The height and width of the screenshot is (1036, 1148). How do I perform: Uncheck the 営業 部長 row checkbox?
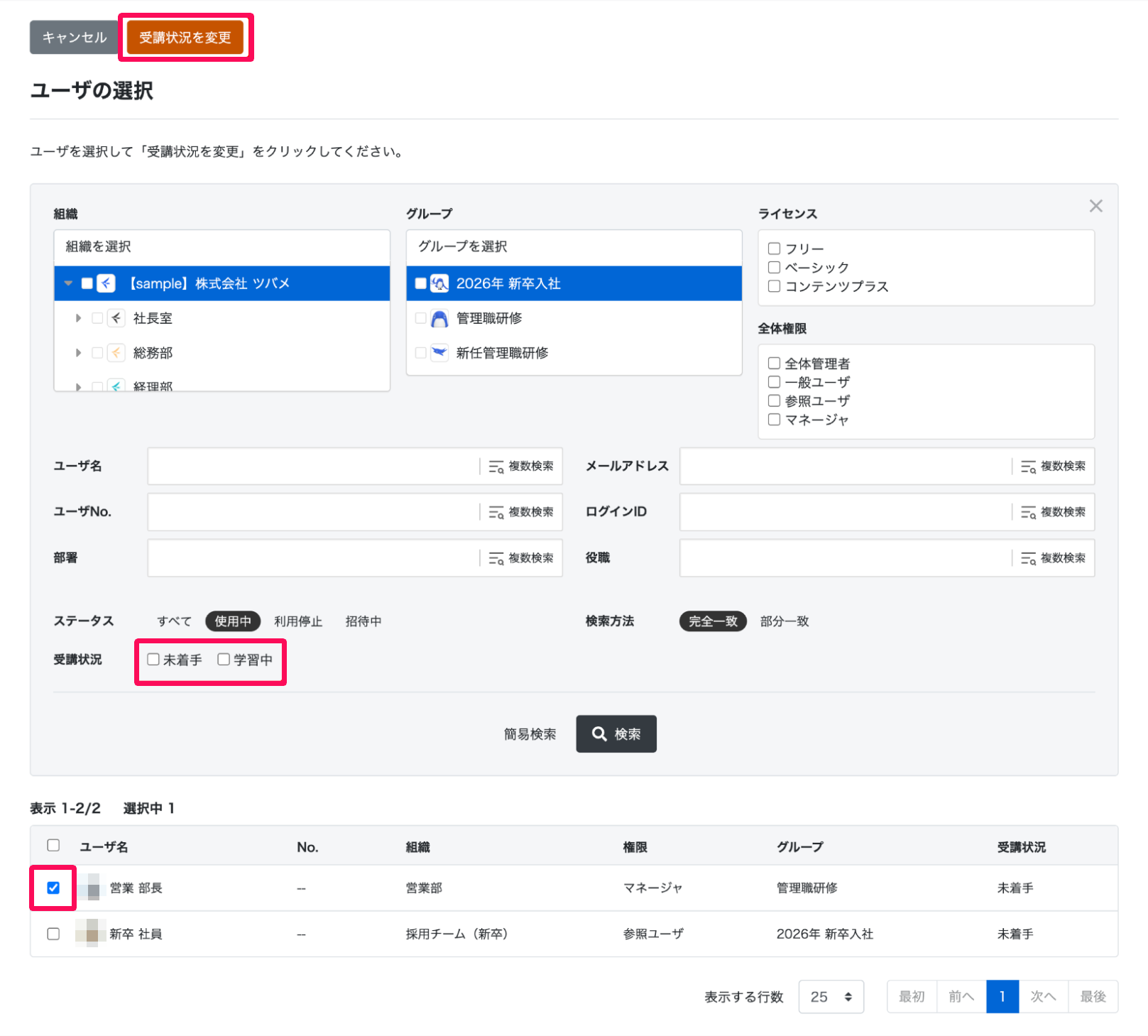[53, 888]
